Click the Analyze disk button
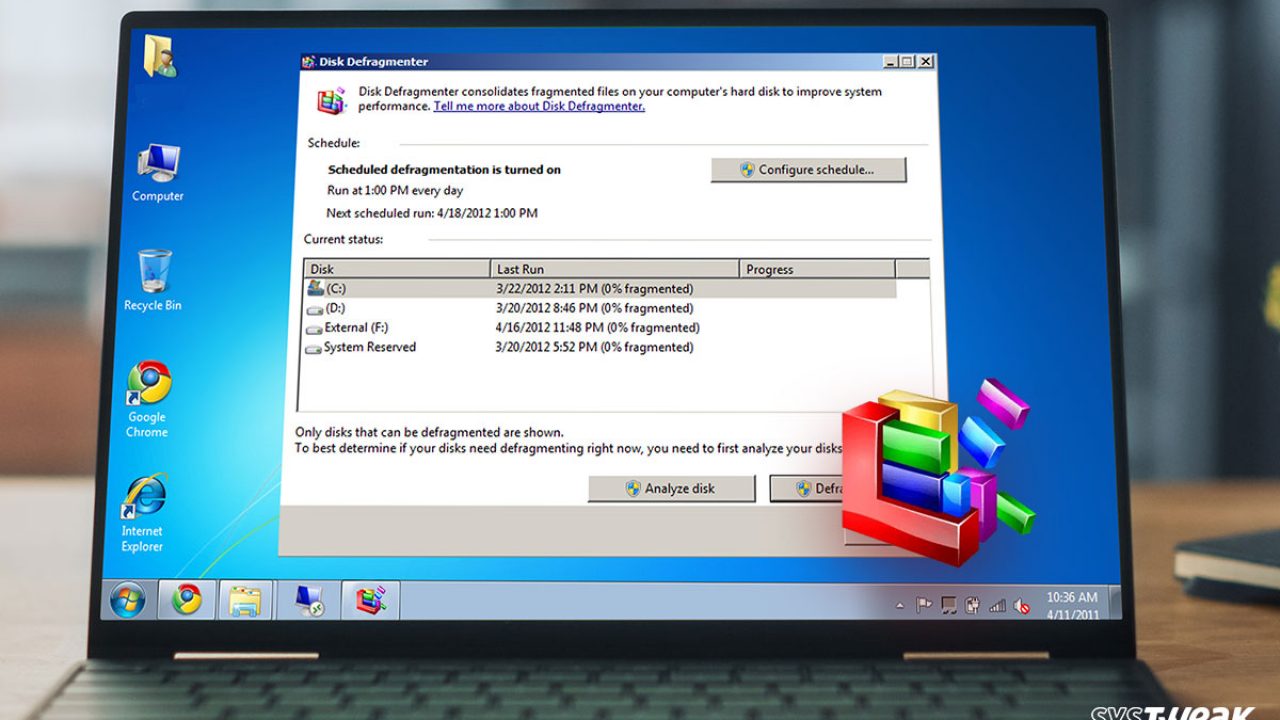Viewport: 1280px width, 720px height. (671, 489)
